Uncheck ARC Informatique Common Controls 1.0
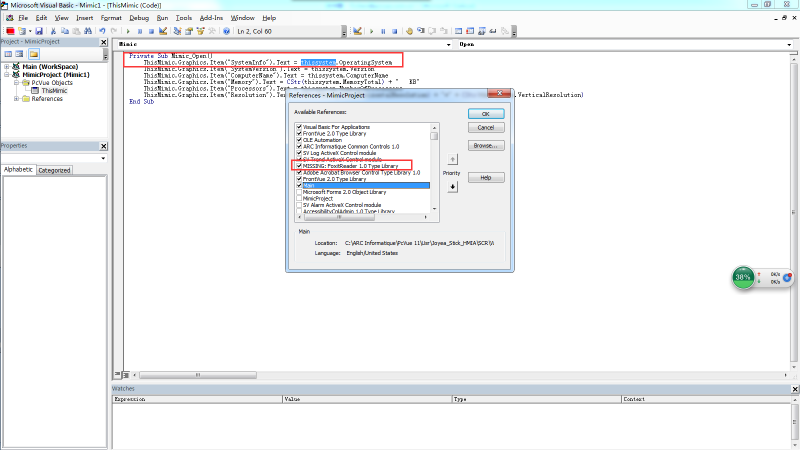 pyautogui.click(x=299, y=146)
